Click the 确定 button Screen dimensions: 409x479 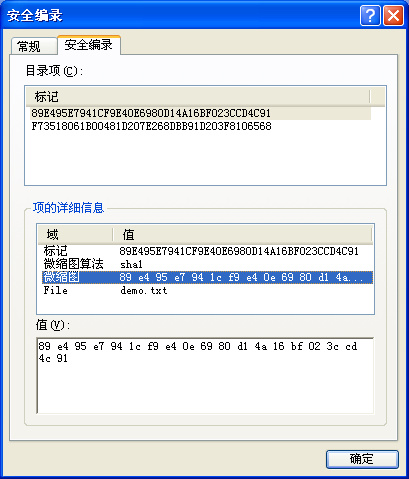pyautogui.click(x=362, y=459)
